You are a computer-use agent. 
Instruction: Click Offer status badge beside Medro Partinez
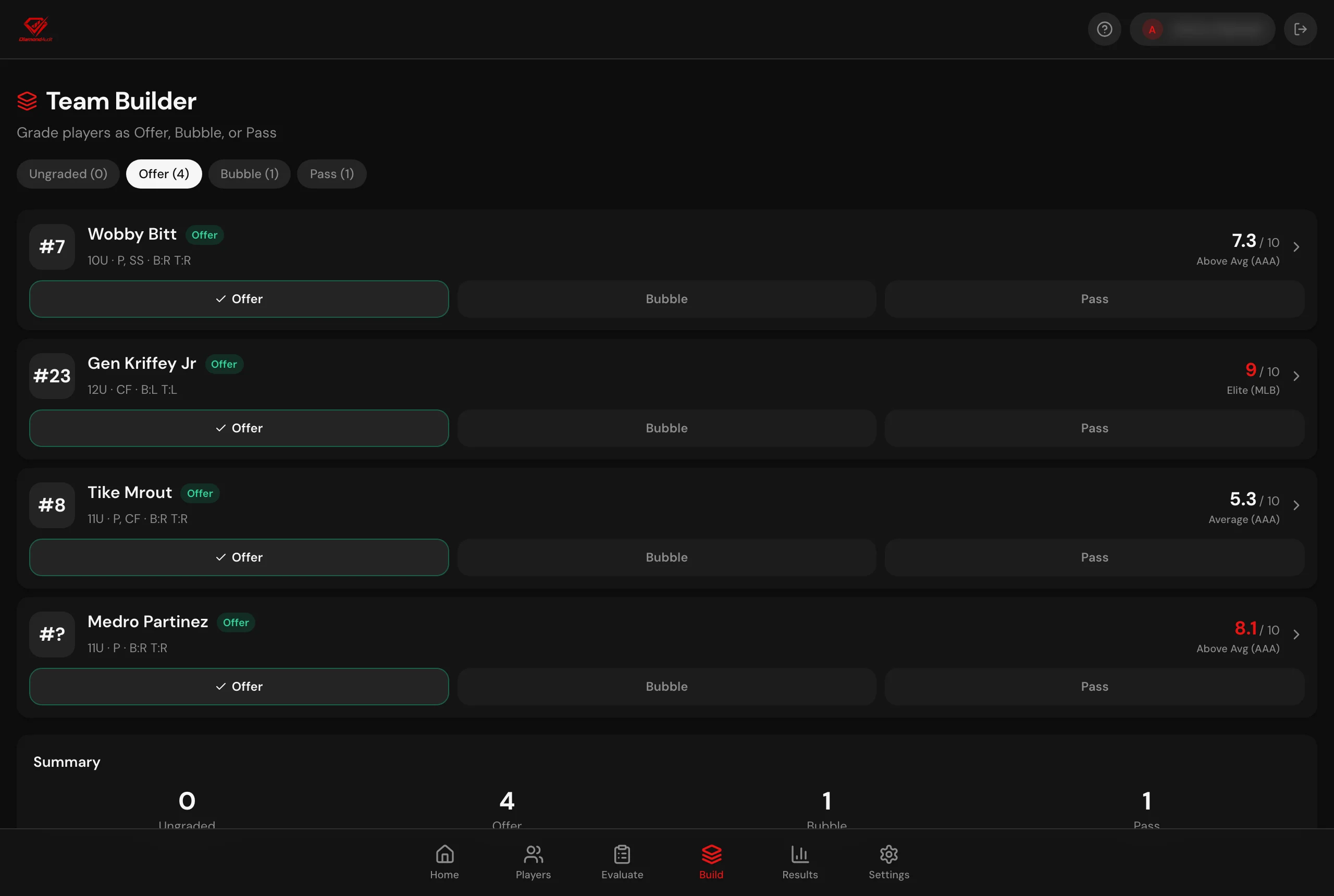[236, 623]
